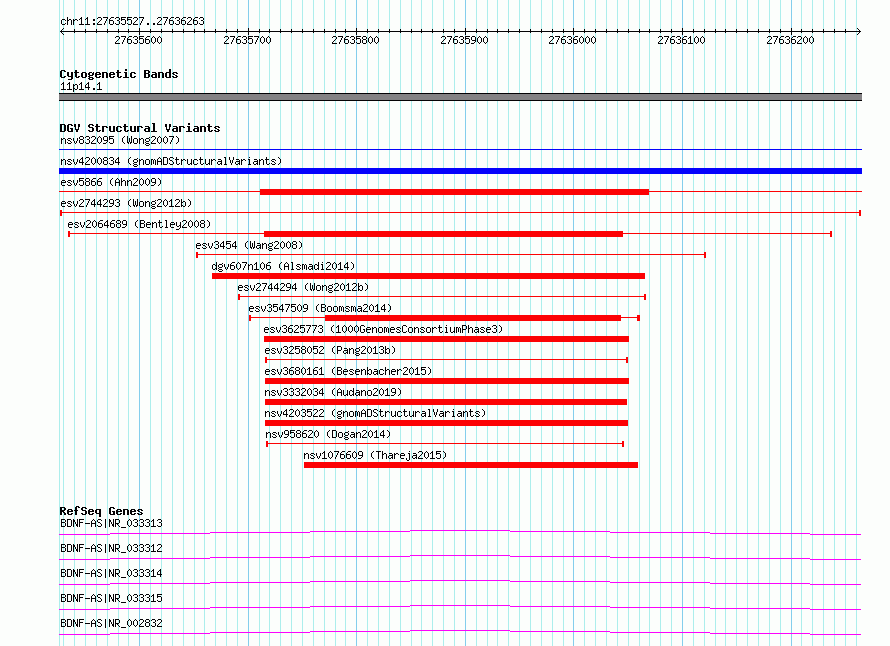
Task: Click the thin red esv2744294 line
Action: 442,297
